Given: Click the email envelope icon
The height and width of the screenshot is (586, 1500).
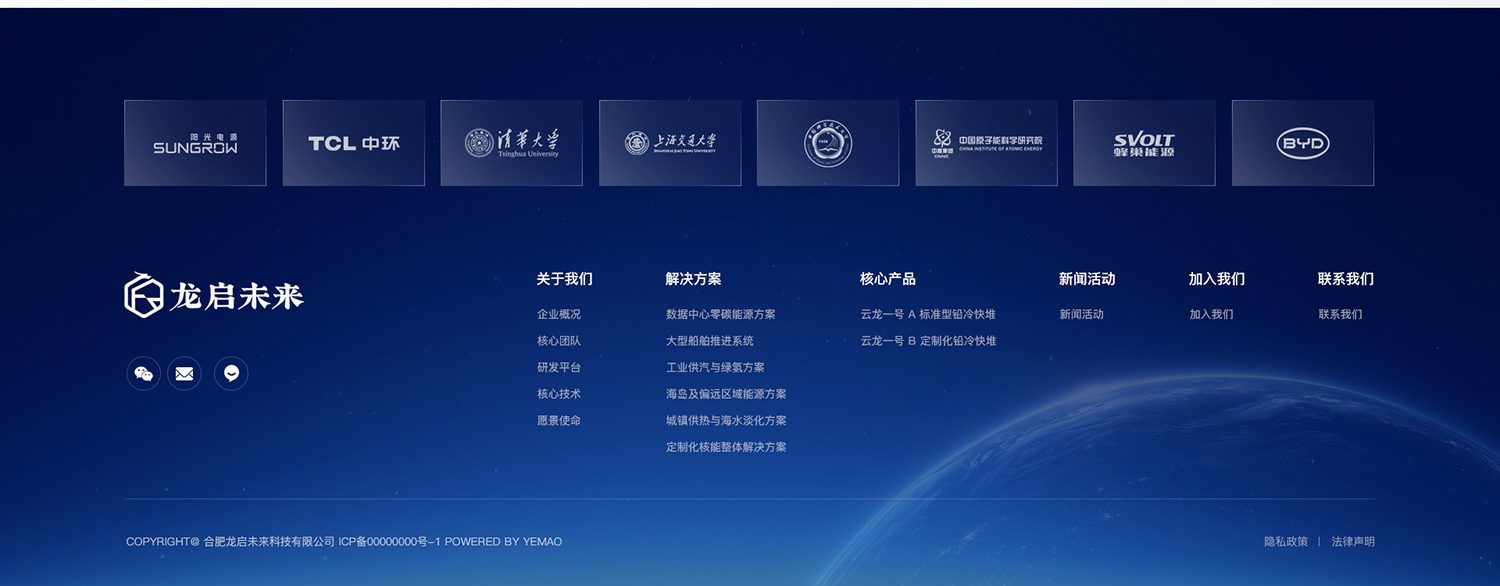Looking at the screenshot, I should [x=184, y=374].
